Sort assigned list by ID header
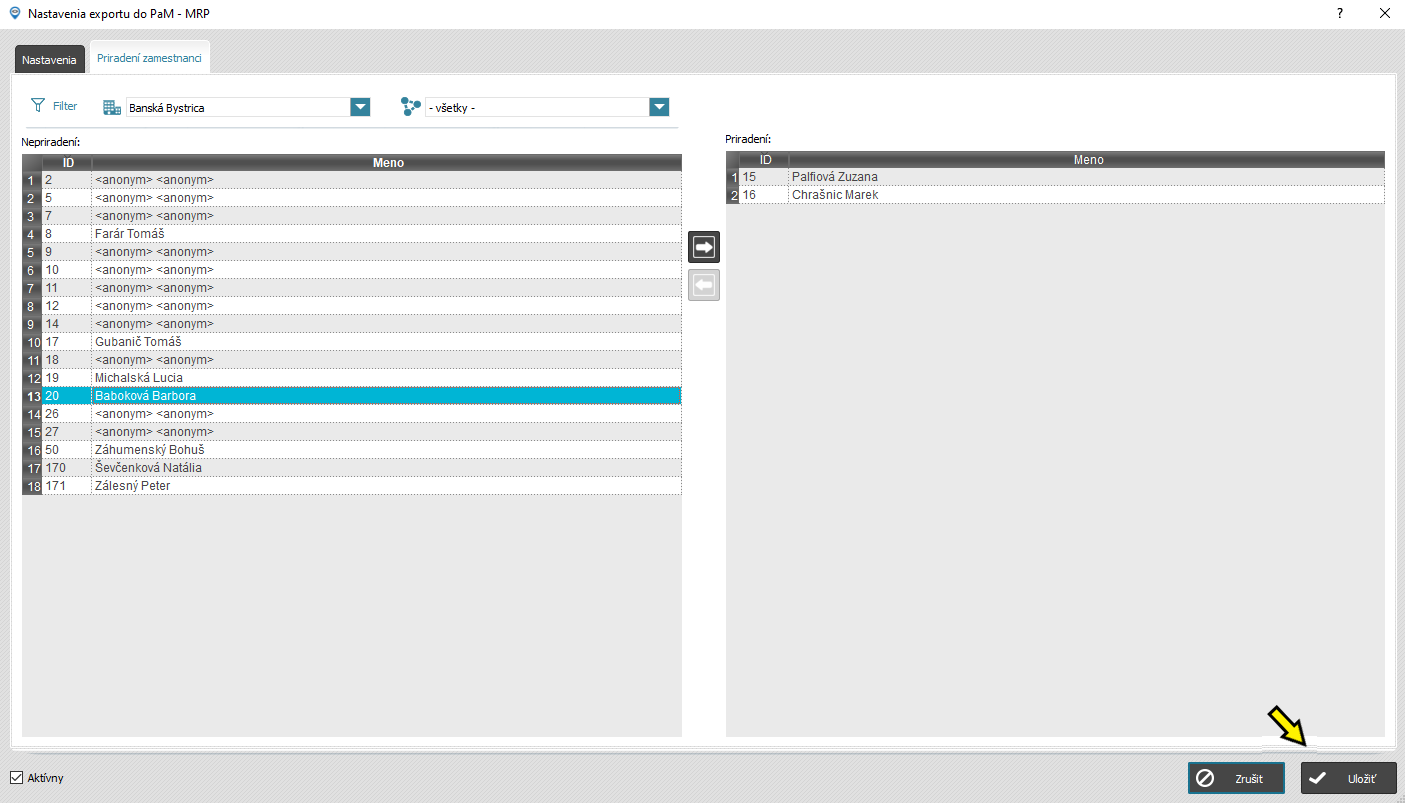The image size is (1405, 803). click(x=765, y=160)
